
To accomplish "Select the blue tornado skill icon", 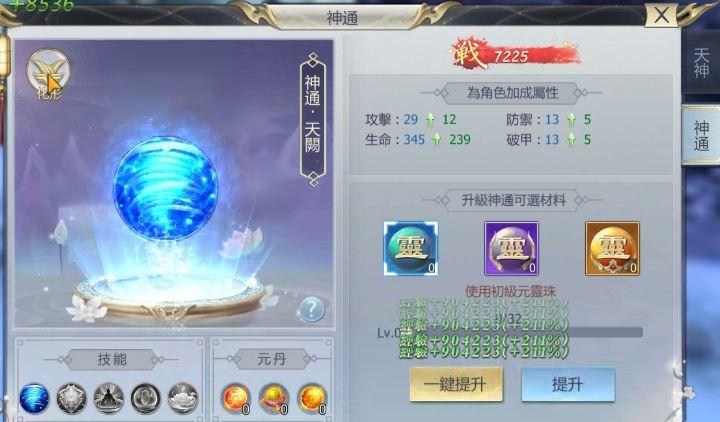I will click(x=34, y=398).
